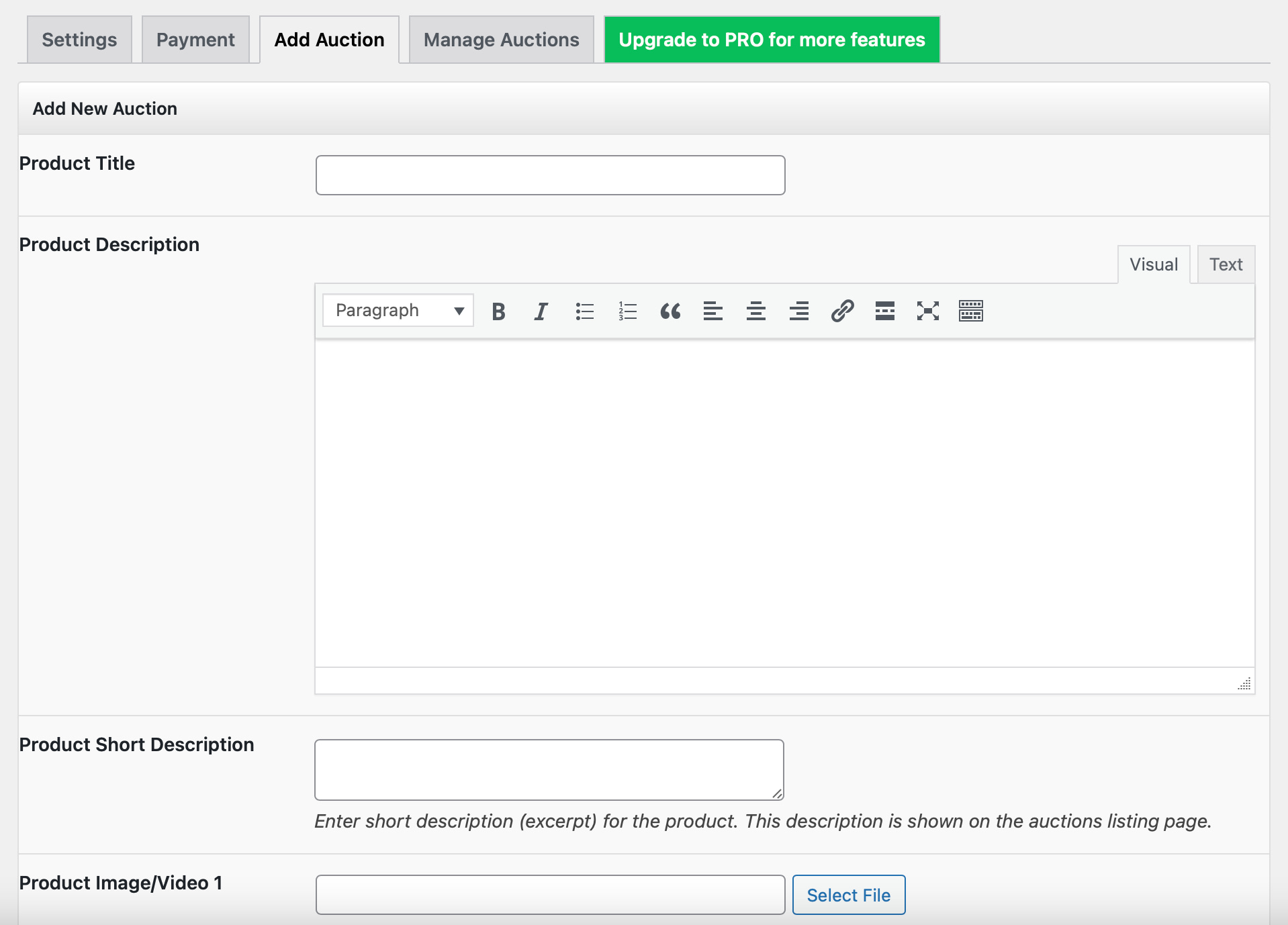Screen dimensions: 1288x925
Task: Click Upgrade to PRO for more features
Action: 771,39
